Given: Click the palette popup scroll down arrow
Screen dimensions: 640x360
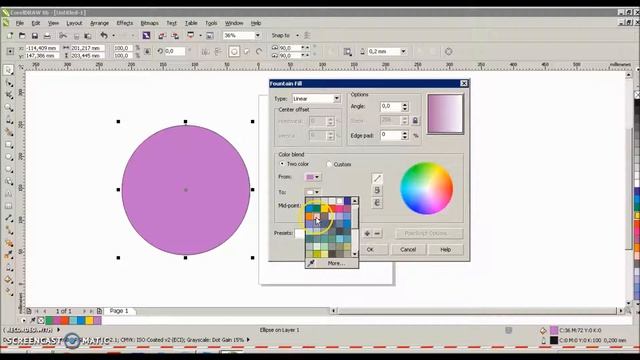Looking at the screenshot, I should [355, 254].
